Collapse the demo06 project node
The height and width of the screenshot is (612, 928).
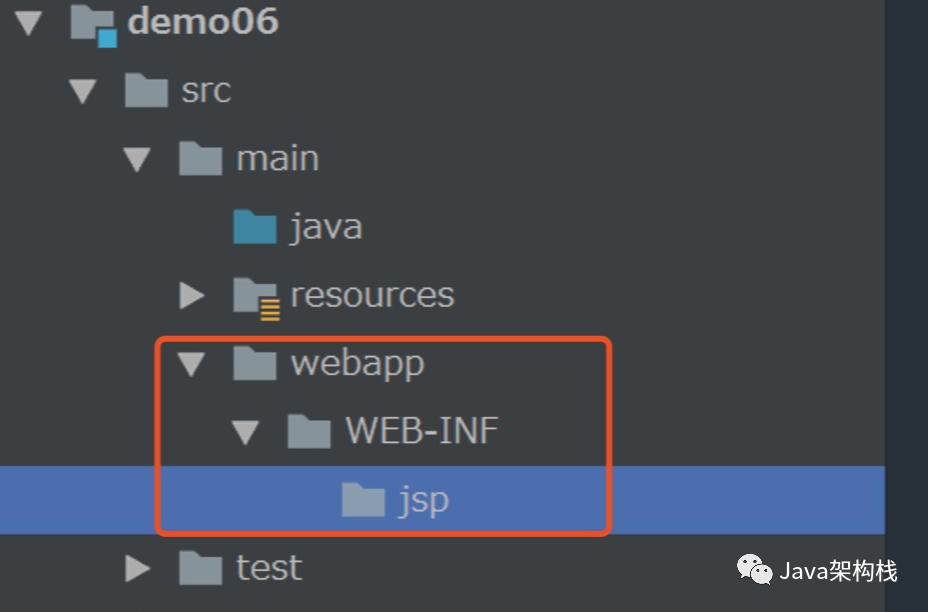pyautogui.click(x=29, y=23)
